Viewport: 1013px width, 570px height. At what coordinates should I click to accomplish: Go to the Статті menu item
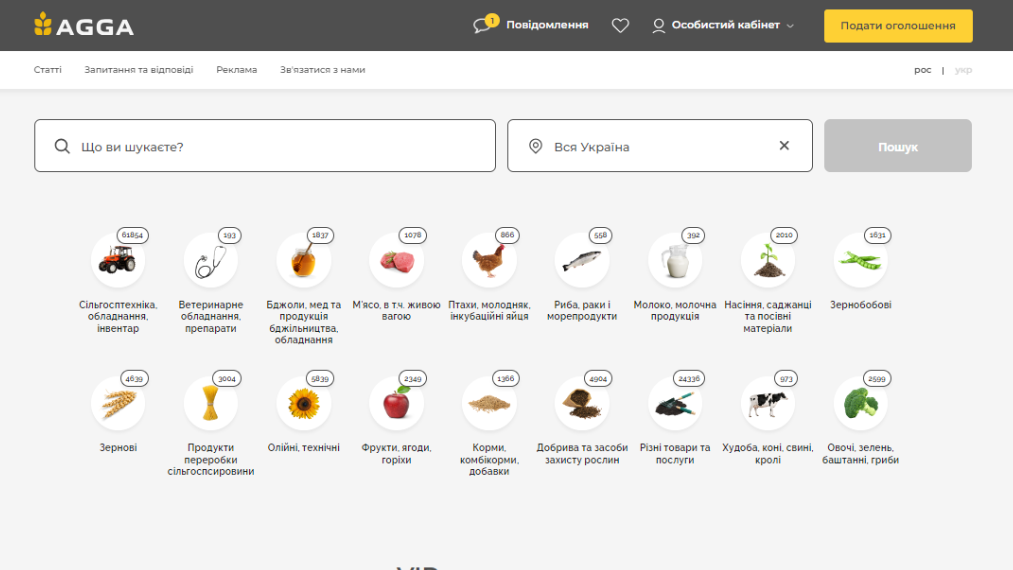click(48, 70)
